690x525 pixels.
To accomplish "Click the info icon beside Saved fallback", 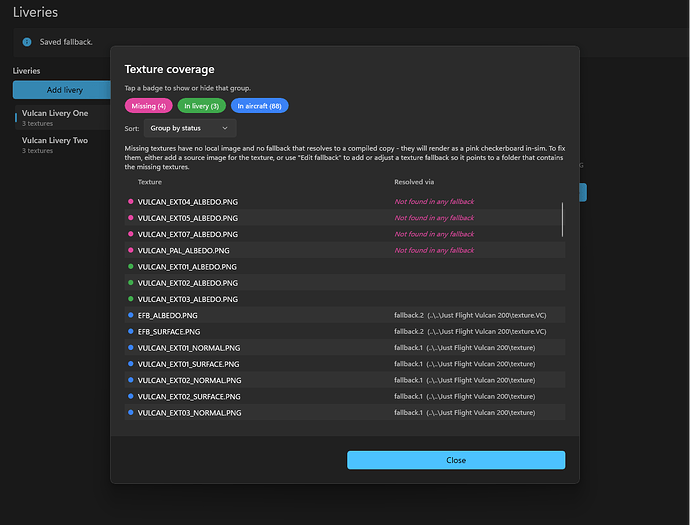I will [x=27, y=42].
